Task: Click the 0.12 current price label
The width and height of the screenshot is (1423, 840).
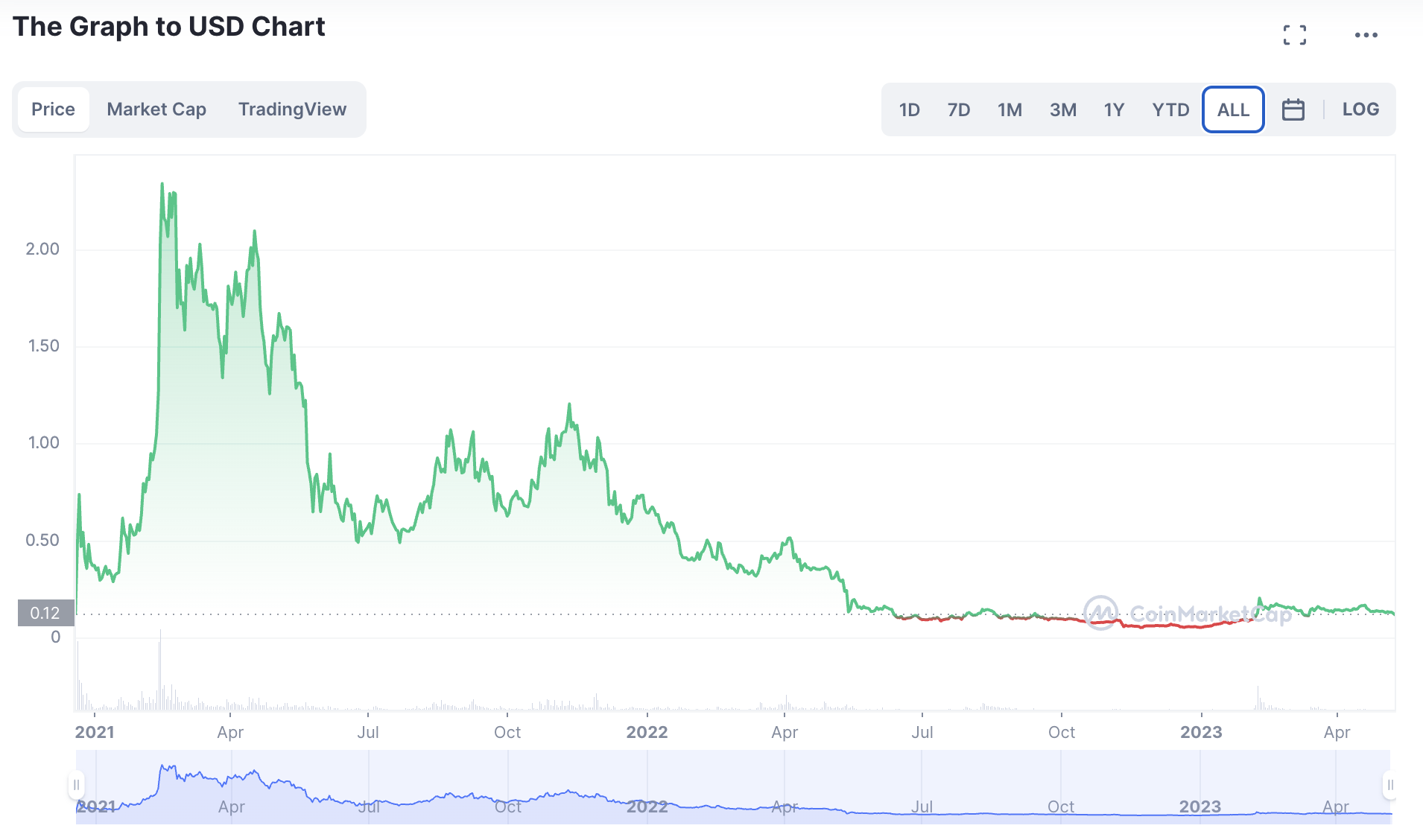Action: point(45,613)
